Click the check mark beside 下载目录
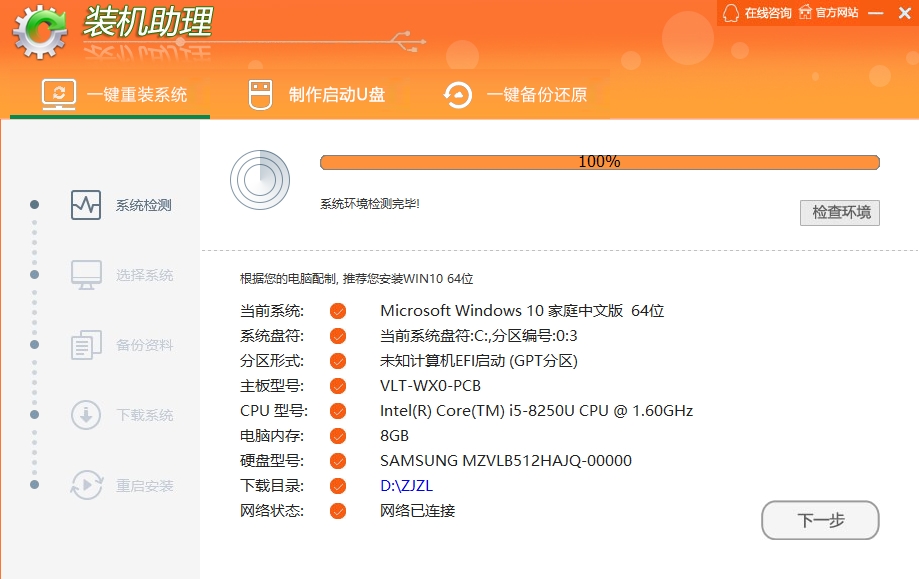The width and height of the screenshot is (919, 579). [x=338, y=486]
